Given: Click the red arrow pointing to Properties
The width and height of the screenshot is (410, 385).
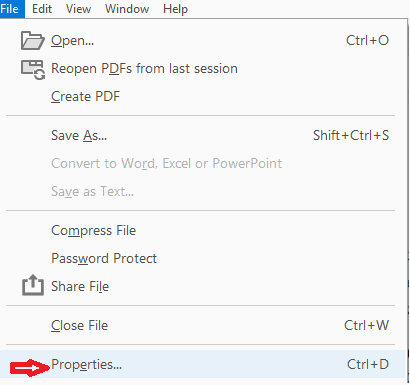Looking at the screenshot, I should 30,368.
